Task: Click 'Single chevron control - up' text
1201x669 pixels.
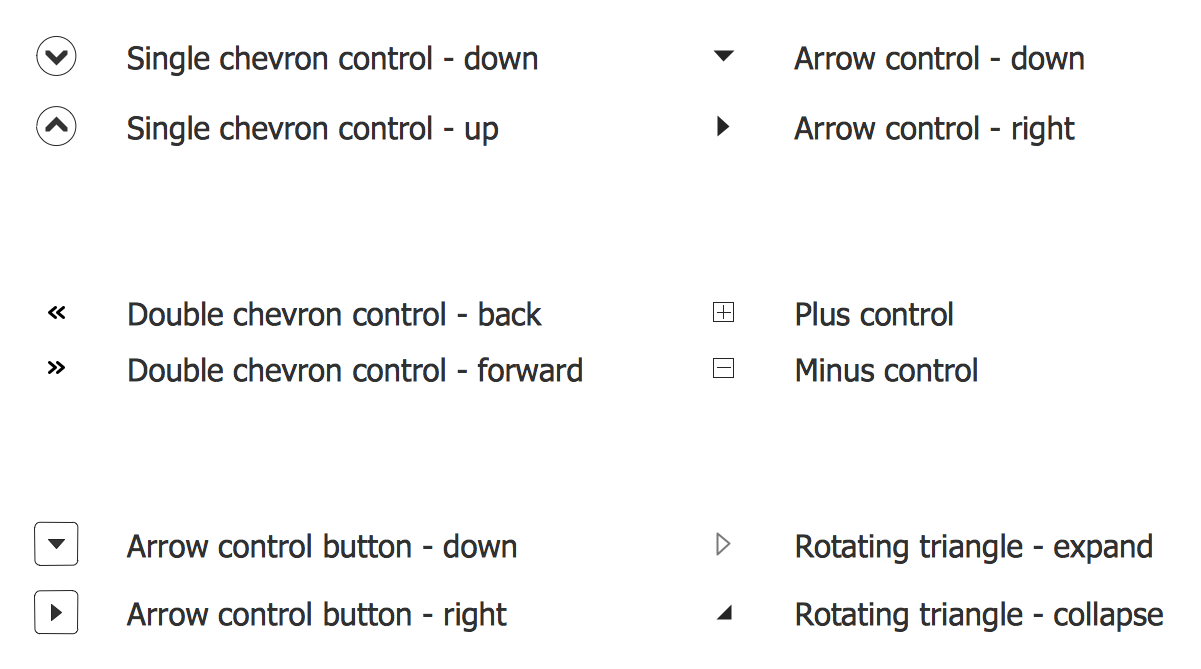Action: point(312,130)
